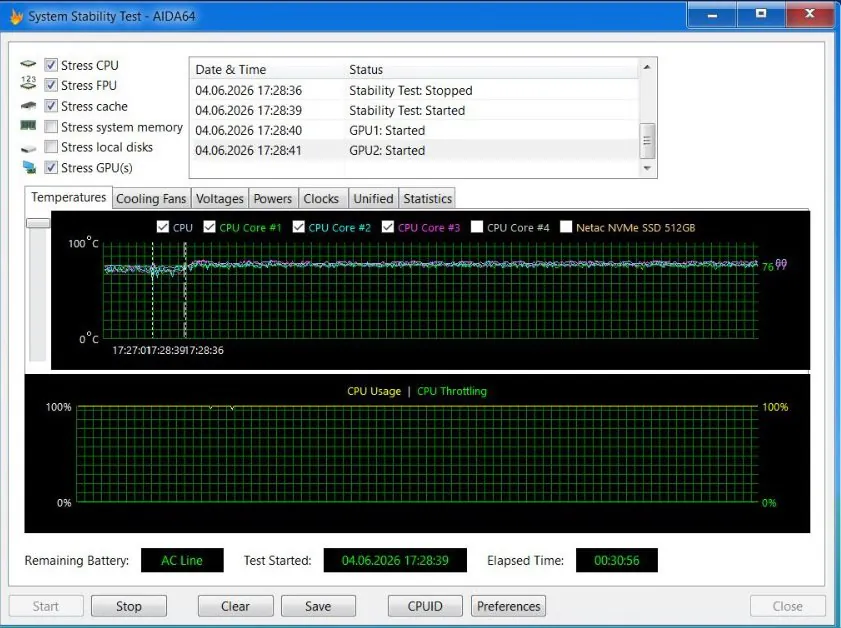Click the CPU chip icon beside Stress CPU
841x628 pixels.
point(28,64)
